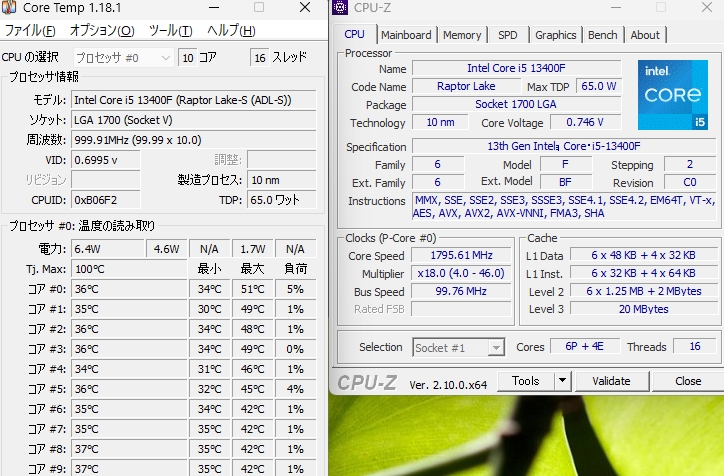Select the CPU tab in CPU-Z
Screen dimensions: 724x476
click(354, 34)
